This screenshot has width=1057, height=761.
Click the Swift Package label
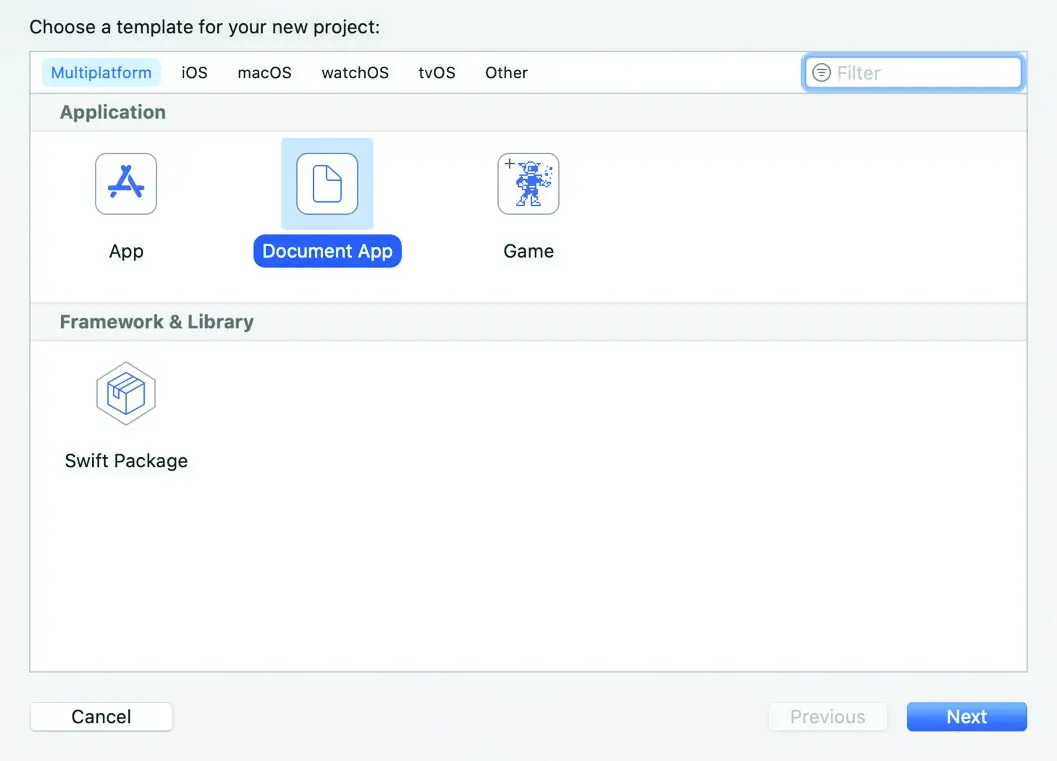[126, 461]
